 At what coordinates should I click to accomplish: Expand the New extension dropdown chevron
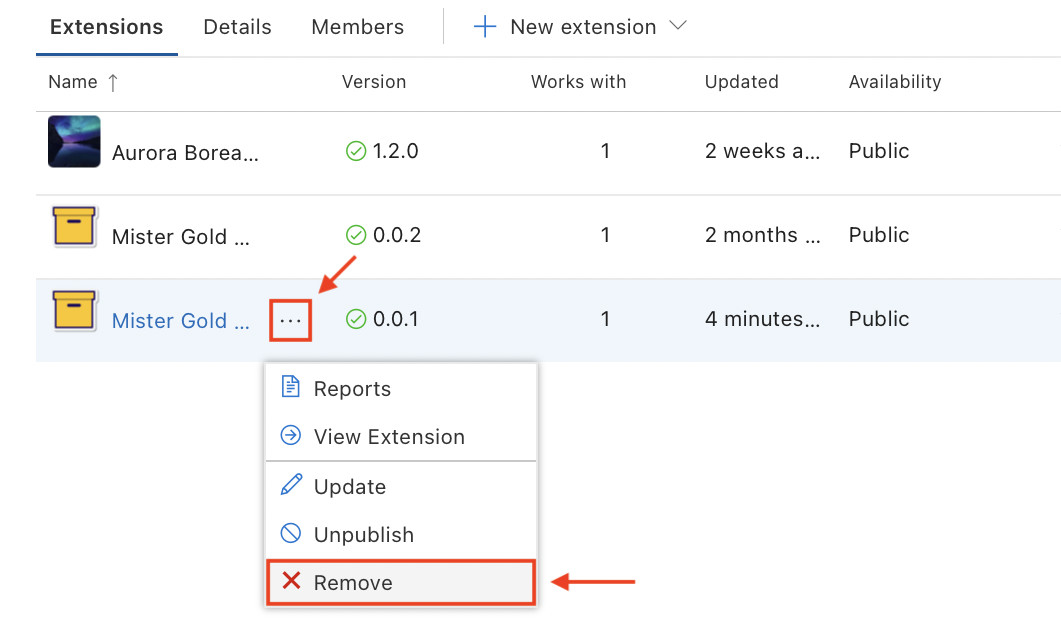tap(679, 28)
